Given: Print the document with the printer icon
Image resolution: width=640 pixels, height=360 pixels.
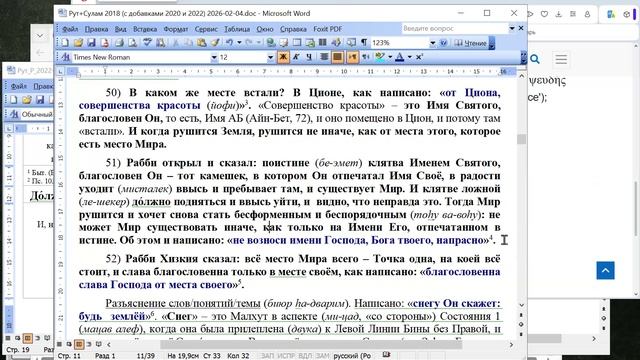Looking at the screenshot, I should pyautogui.click(x=119, y=42).
